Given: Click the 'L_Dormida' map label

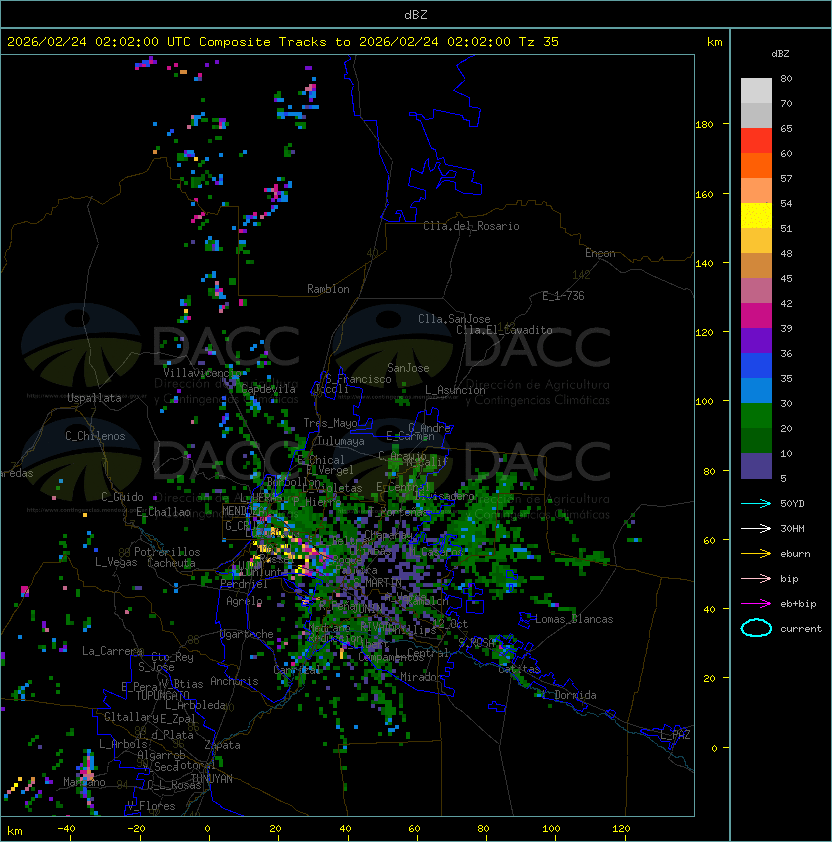Looking at the screenshot, I should point(569,695).
